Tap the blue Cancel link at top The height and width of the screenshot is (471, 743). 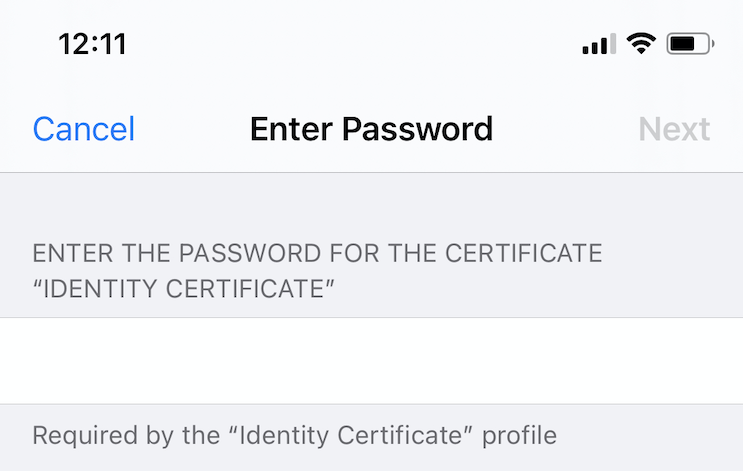coord(84,129)
